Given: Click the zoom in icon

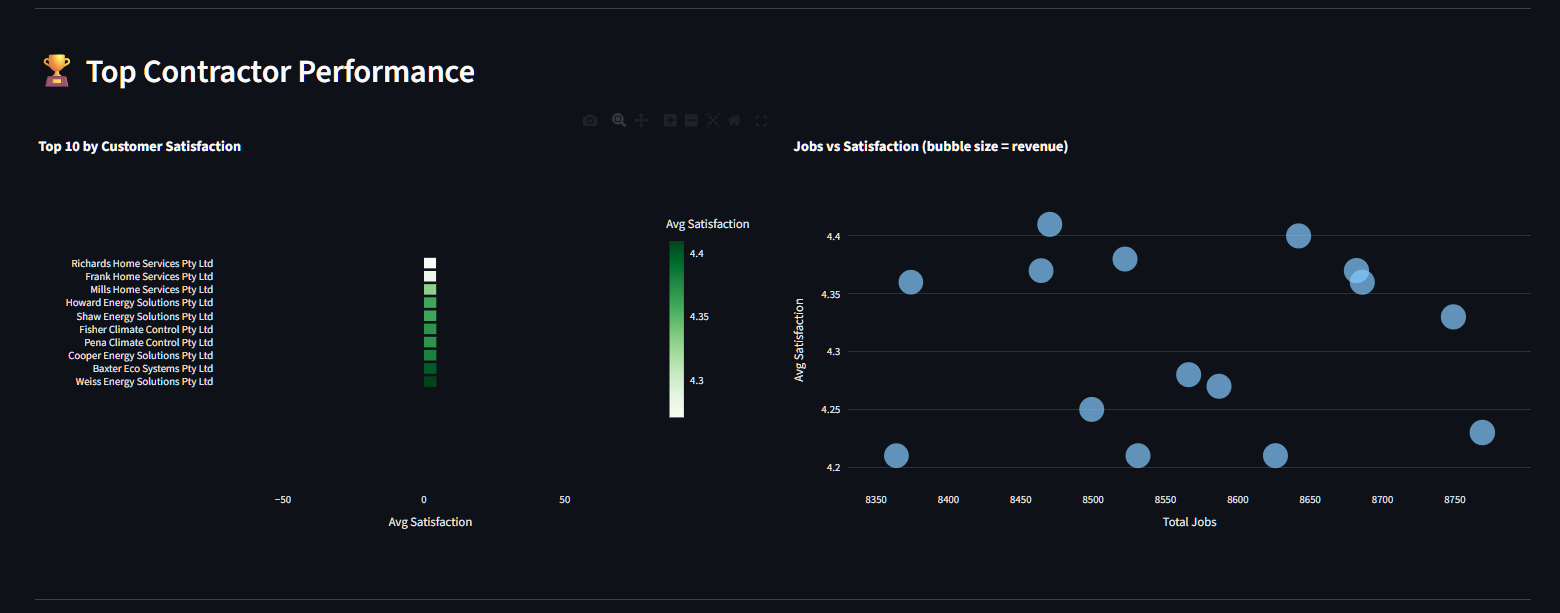Looking at the screenshot, I should pyautogui.click(x=670, y=120).
